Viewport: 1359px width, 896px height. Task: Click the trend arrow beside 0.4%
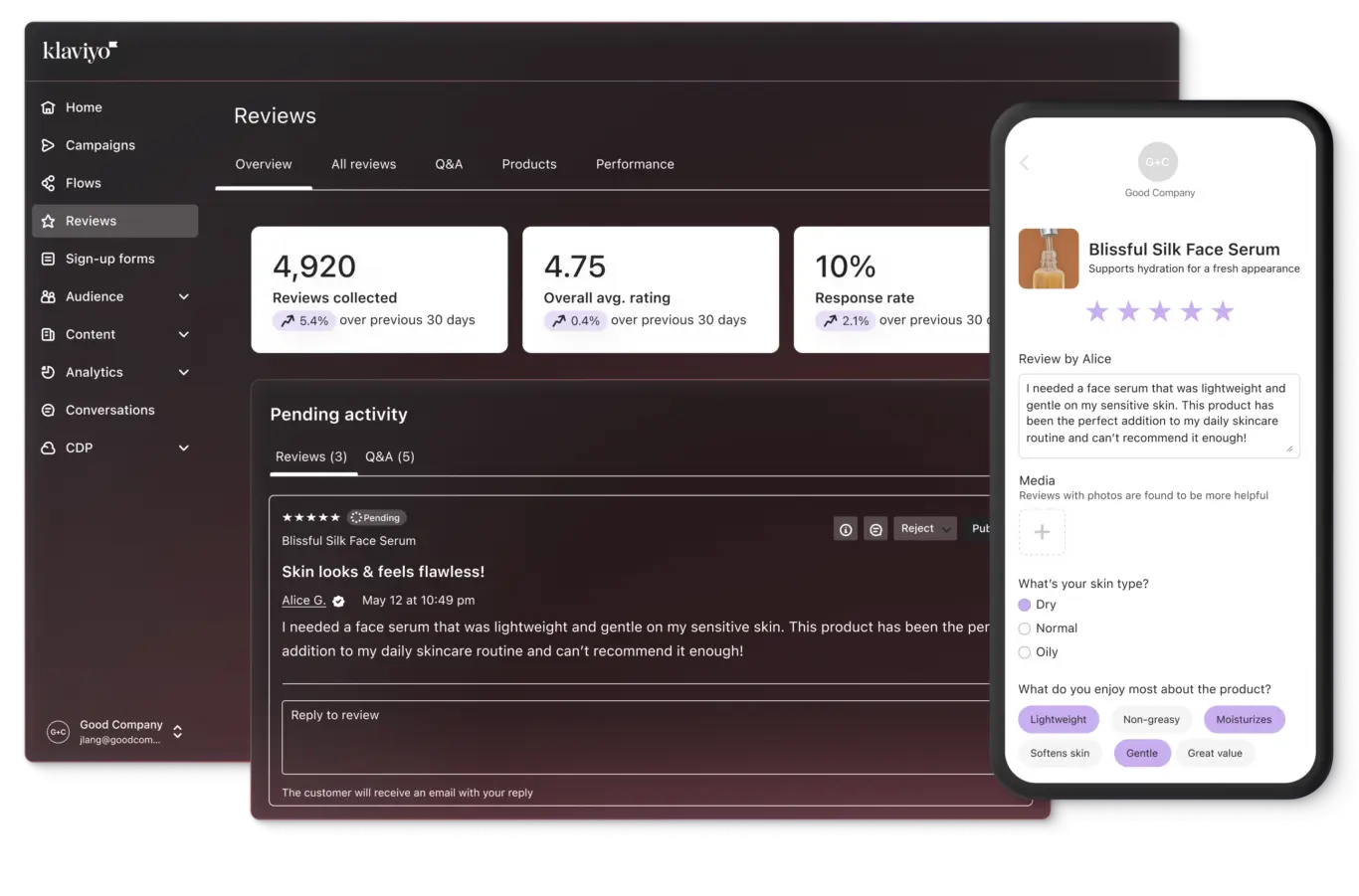coord(559,321)
